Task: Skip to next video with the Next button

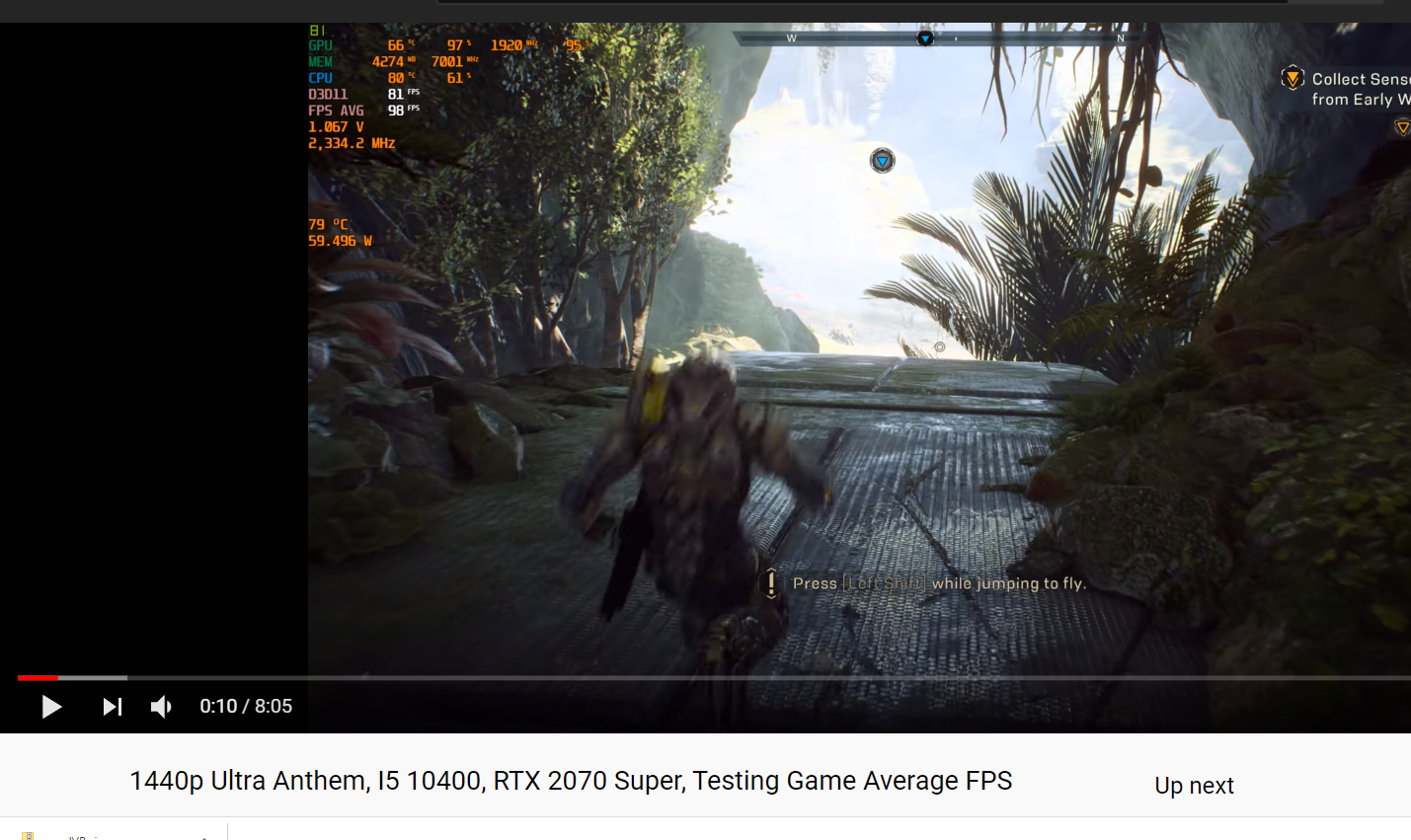Action: point(113,707)
